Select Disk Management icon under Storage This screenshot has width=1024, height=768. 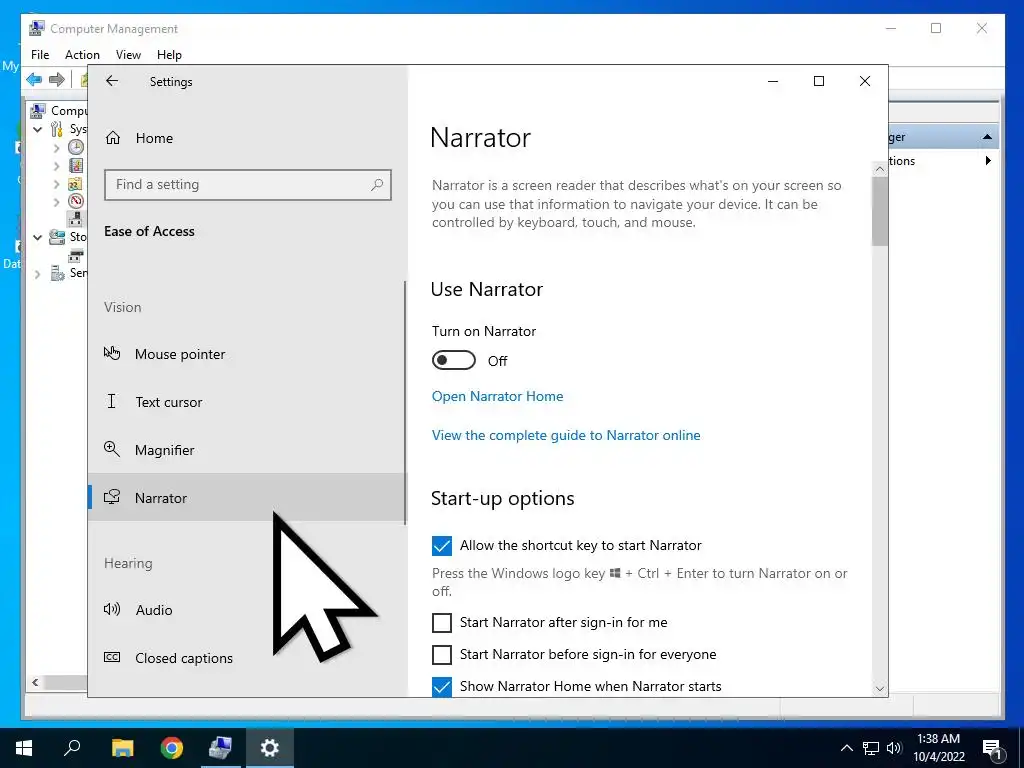pos(76,255)
